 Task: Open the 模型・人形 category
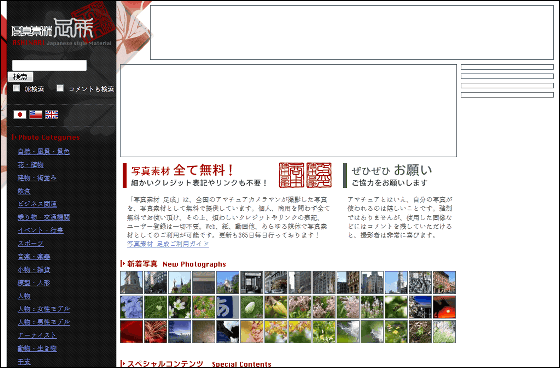click(x=34, y=283)
